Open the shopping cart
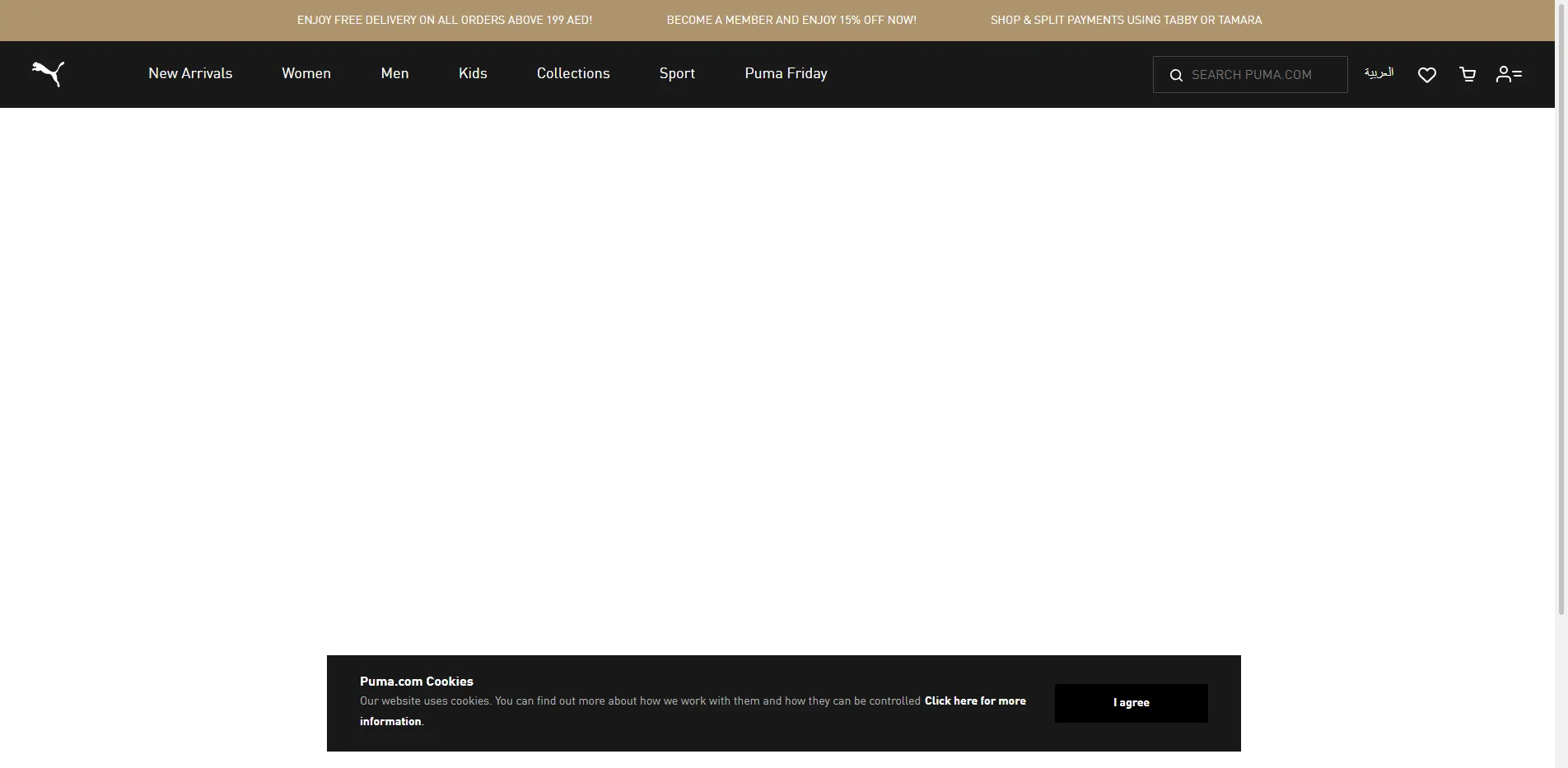 (x=1467, y=75)
